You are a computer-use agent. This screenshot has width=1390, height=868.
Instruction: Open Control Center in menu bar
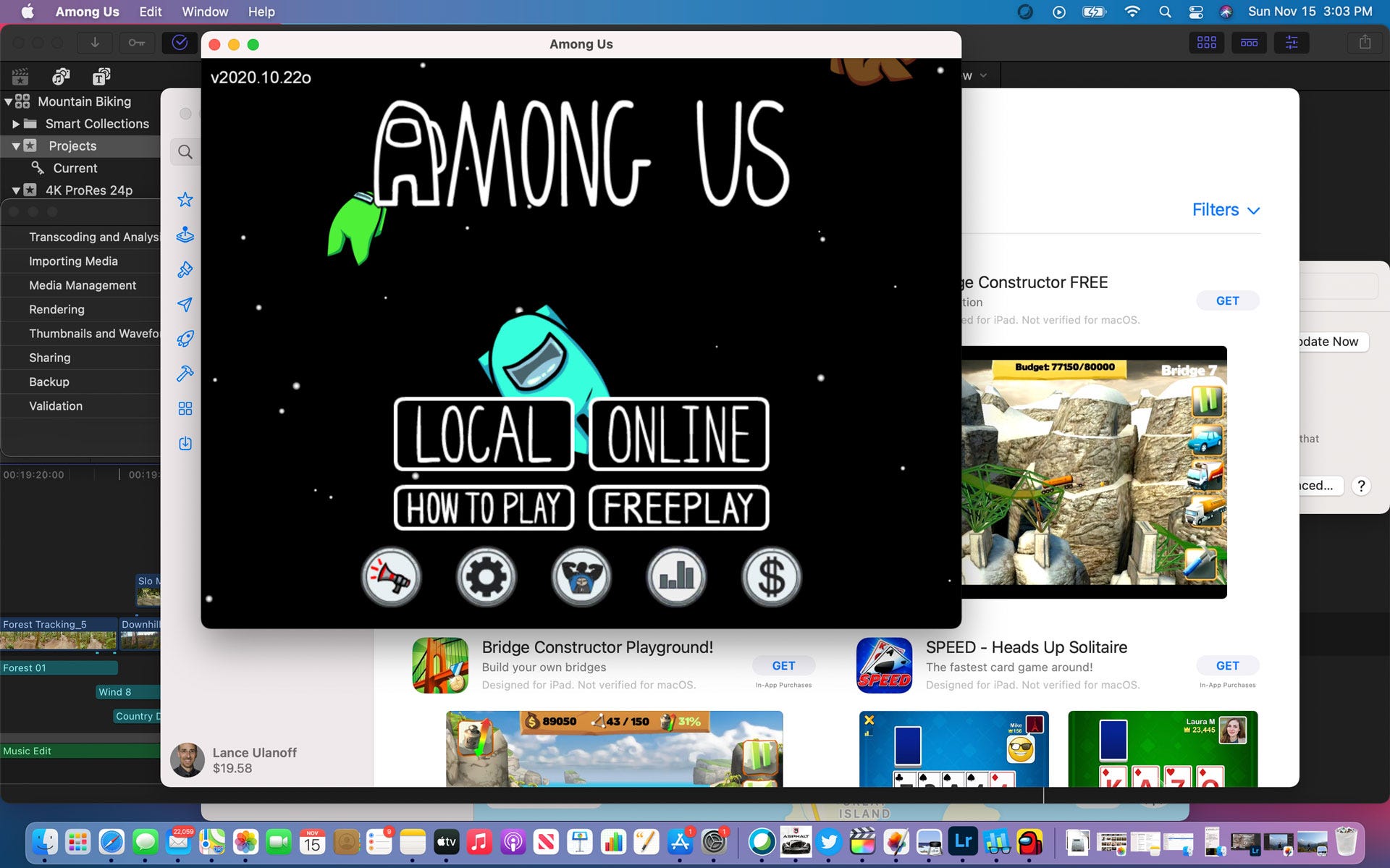click(x=1196, y=12)
